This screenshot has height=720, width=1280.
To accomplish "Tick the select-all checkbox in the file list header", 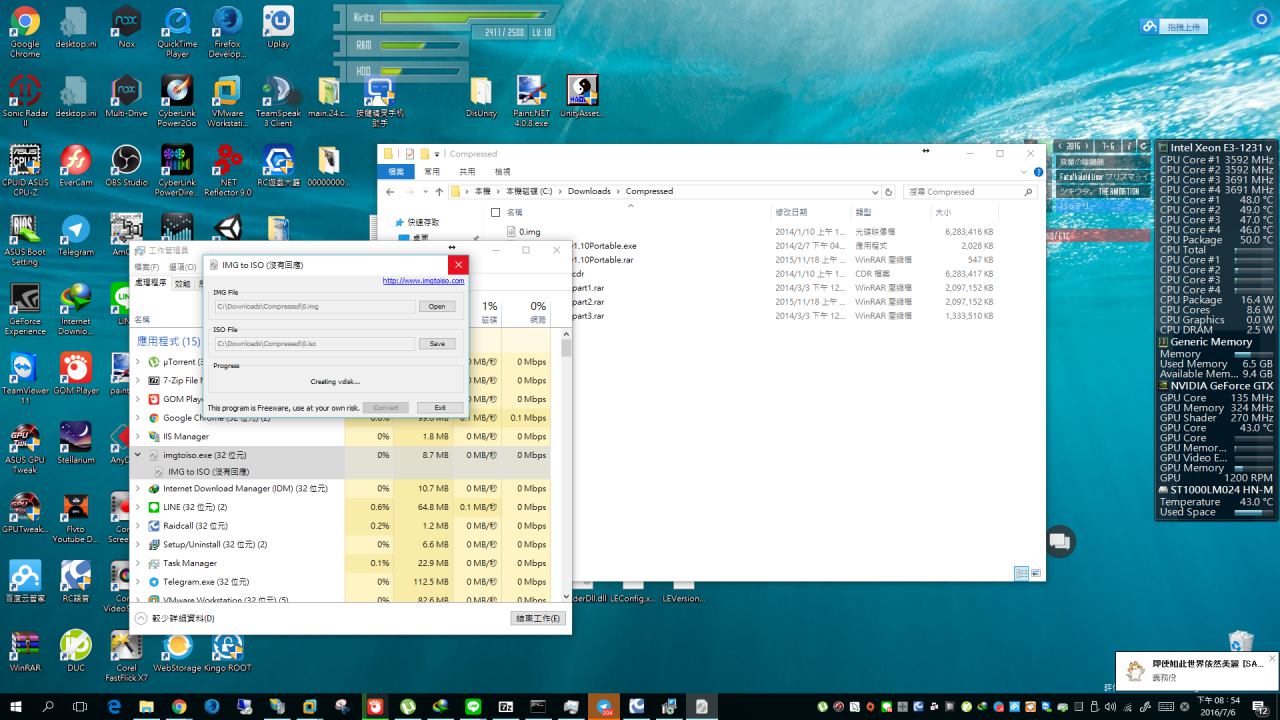I will click(x=495, y=213).
